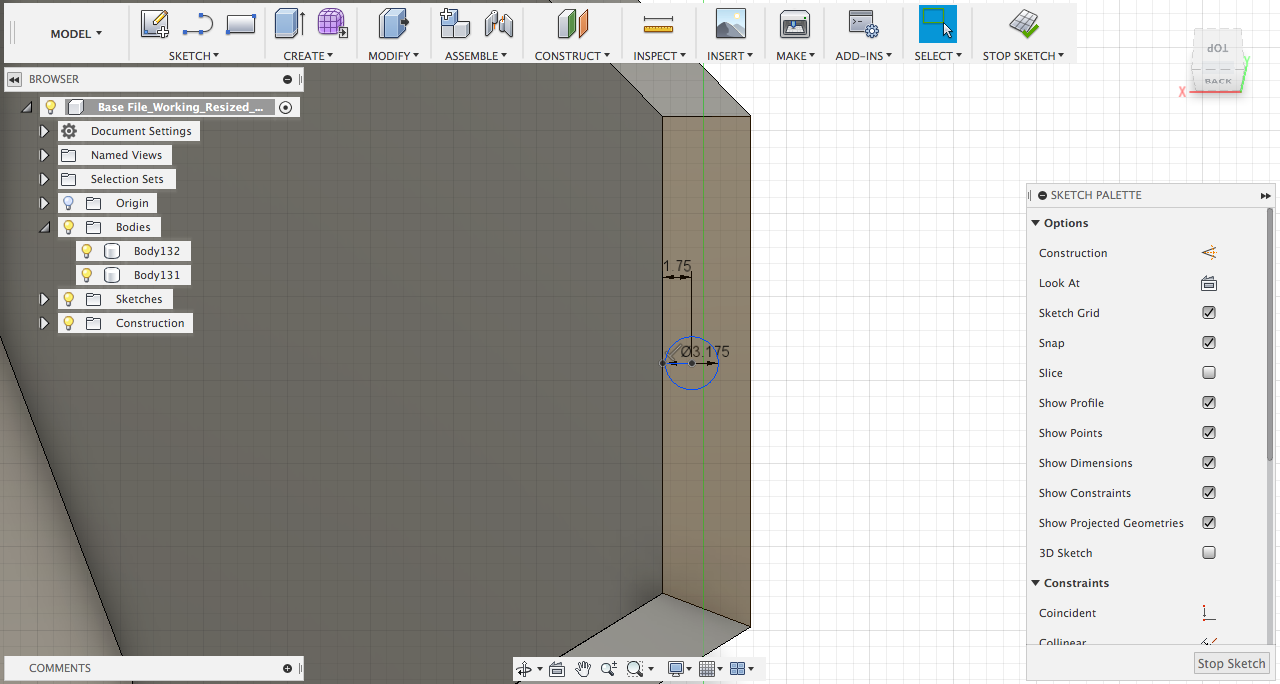Click the Stop Sketch checkmark icon
Image resolution: width=1280 pixels, height=684 pixels.
tap(1023, 24)
